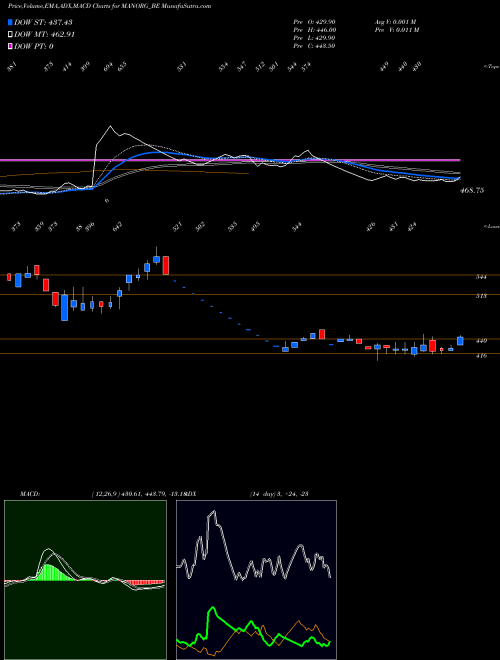The width and height of the screenshot is (500, 660).
Task: Click the large blue candle at the early low
Action: pyautogui.click(x=64, y=308)
